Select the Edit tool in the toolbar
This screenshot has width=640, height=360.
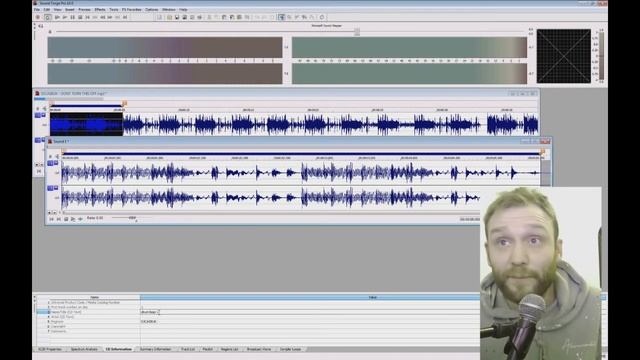point(282,17)
